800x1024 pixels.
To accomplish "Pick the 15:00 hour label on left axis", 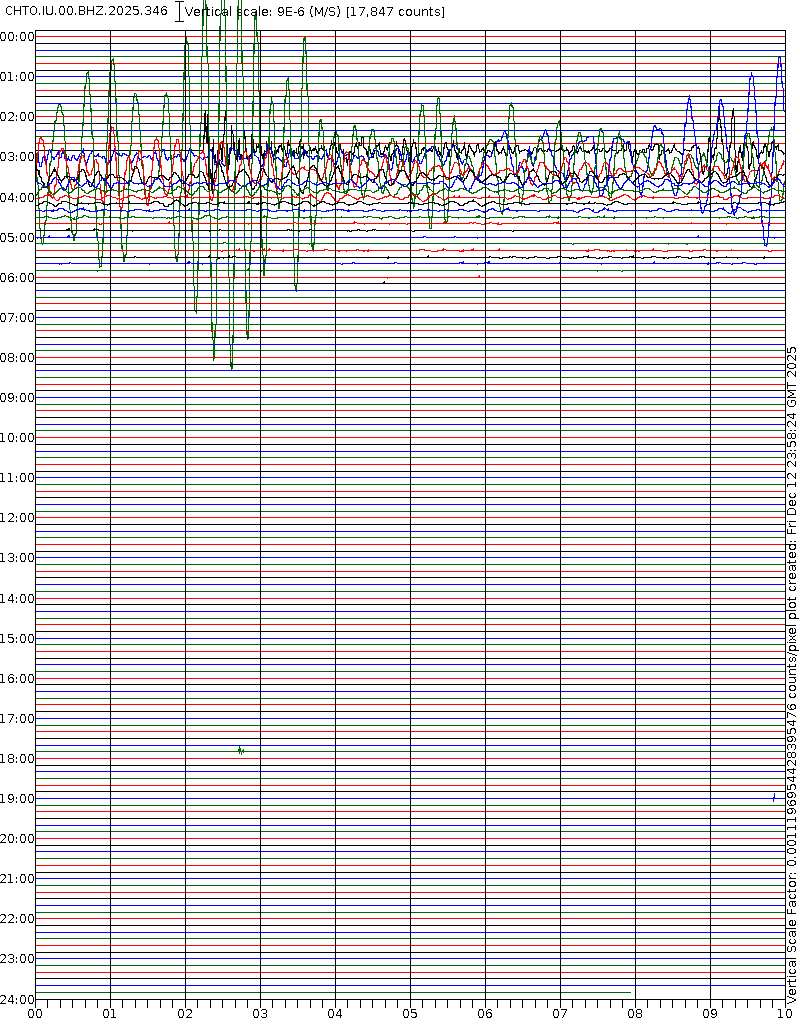I will tap(17, 638).
